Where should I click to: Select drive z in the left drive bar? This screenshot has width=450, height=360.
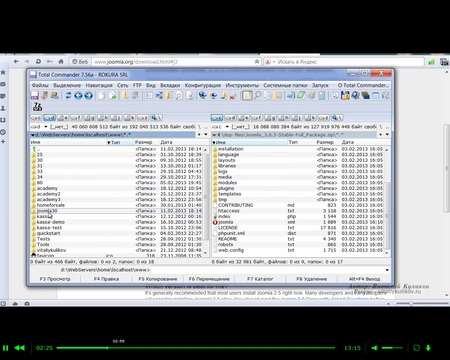tap(143, 118)
